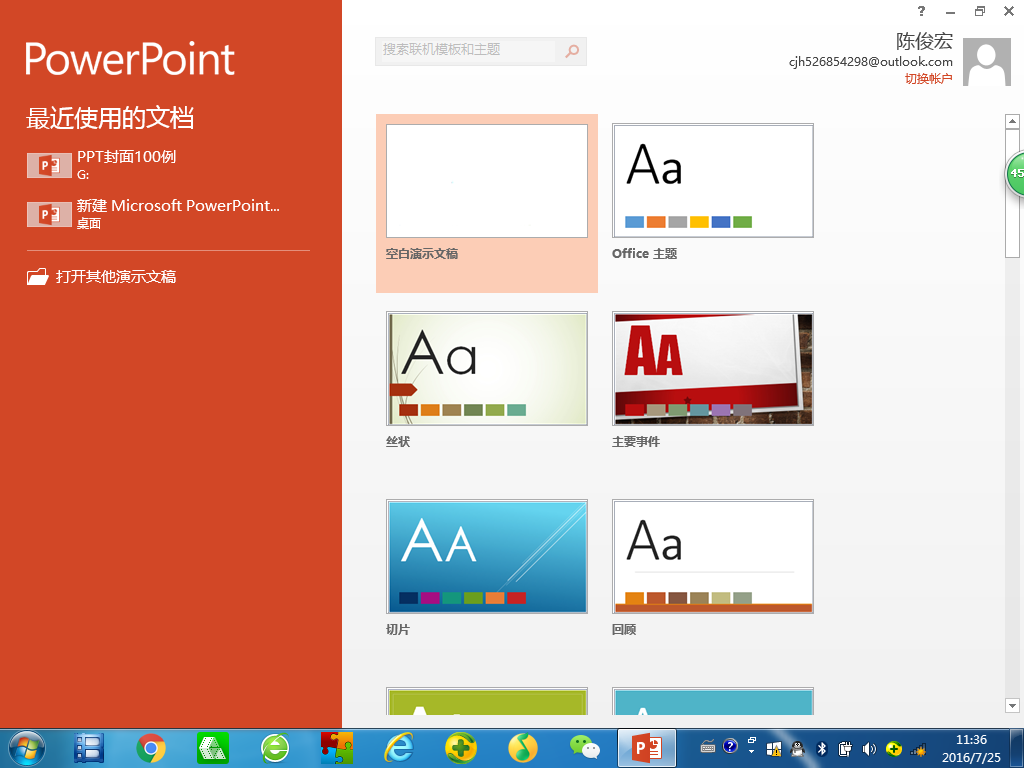Select the blank presentation thumbnail
Image resolution: width=1024 pixels, height=768 pixels.
click(x=487, y=181)
